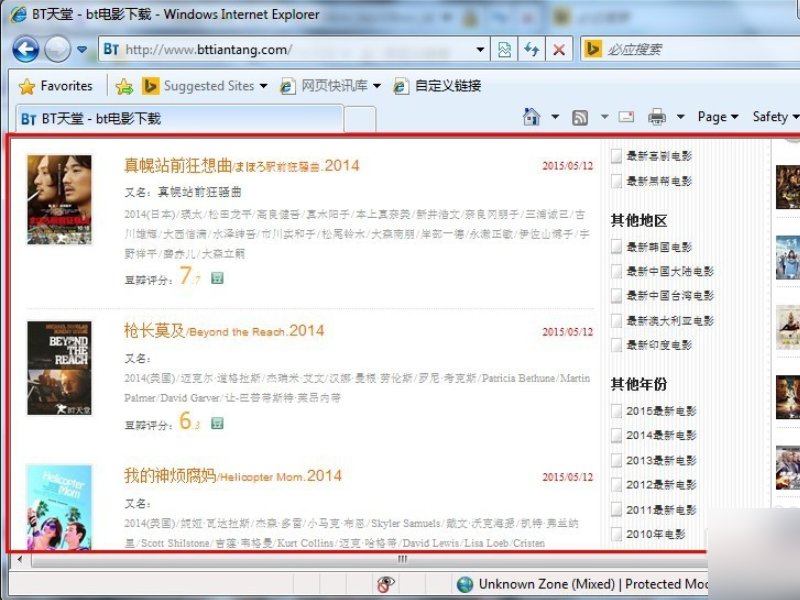Image resolution: width=800 pixels, height=600 pixels.
Task: Print the page with the printer icon
Action: pyautogui.click(x=657, y=116)
